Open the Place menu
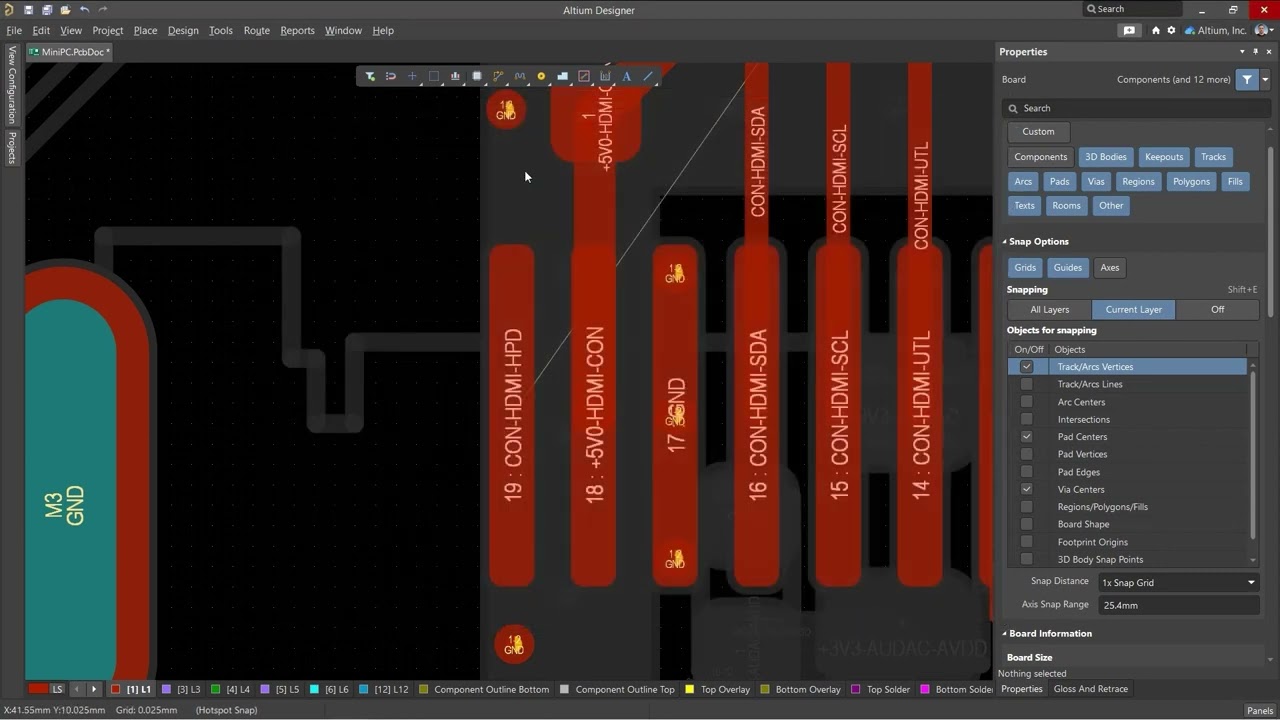The height and width of the screenshot is (720, 1280). 145,30
